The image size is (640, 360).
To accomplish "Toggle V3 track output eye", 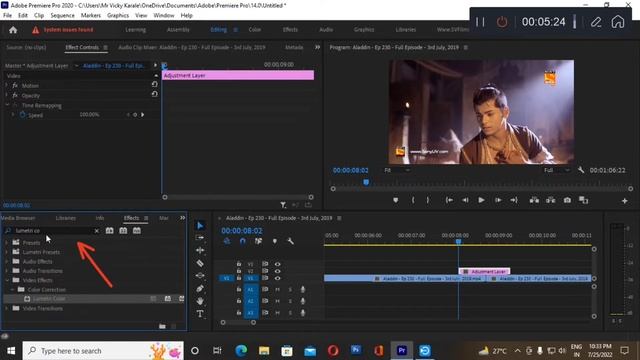I will click(278, 264).
